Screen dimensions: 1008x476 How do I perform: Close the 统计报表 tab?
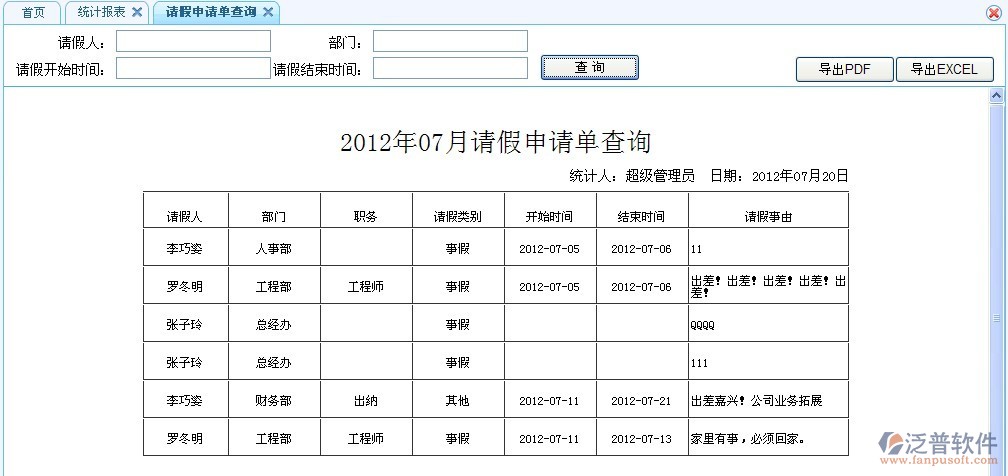tap(137, 12)
